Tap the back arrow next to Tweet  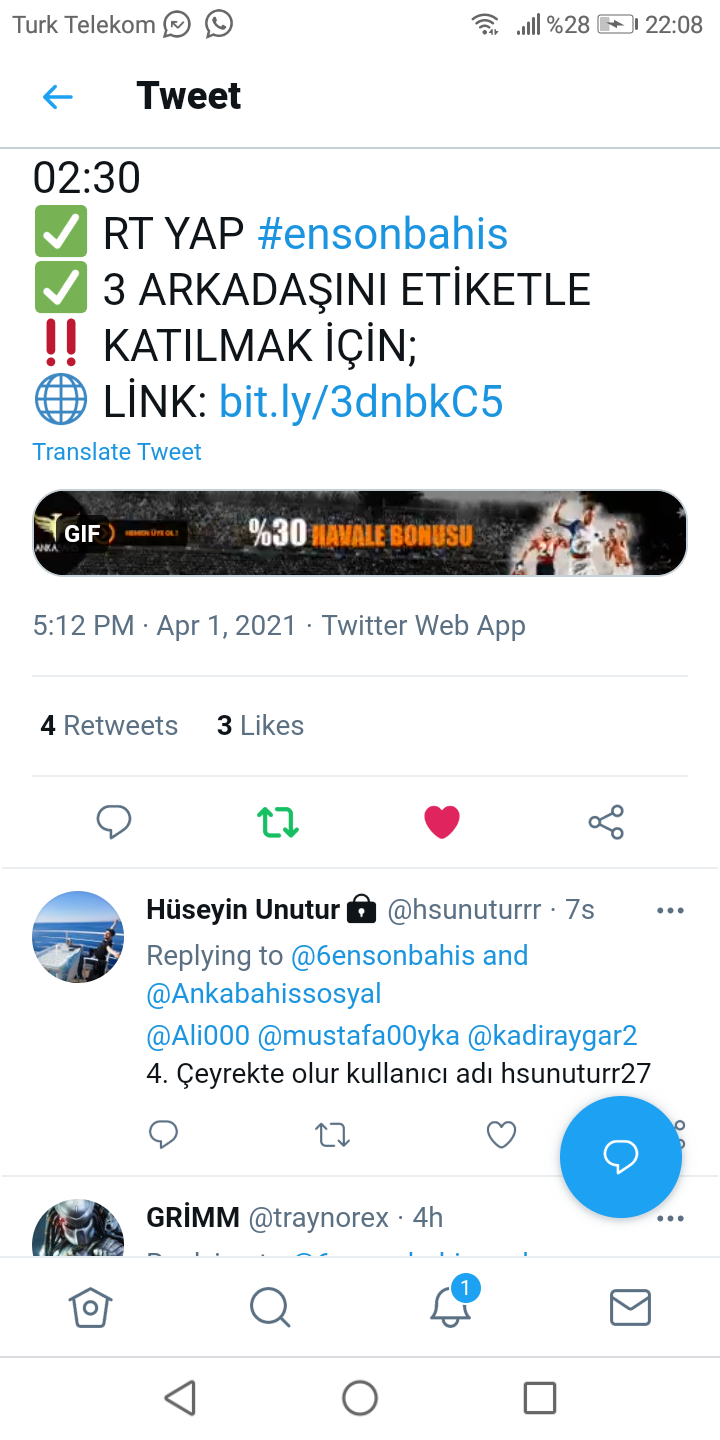click(58, 97)
